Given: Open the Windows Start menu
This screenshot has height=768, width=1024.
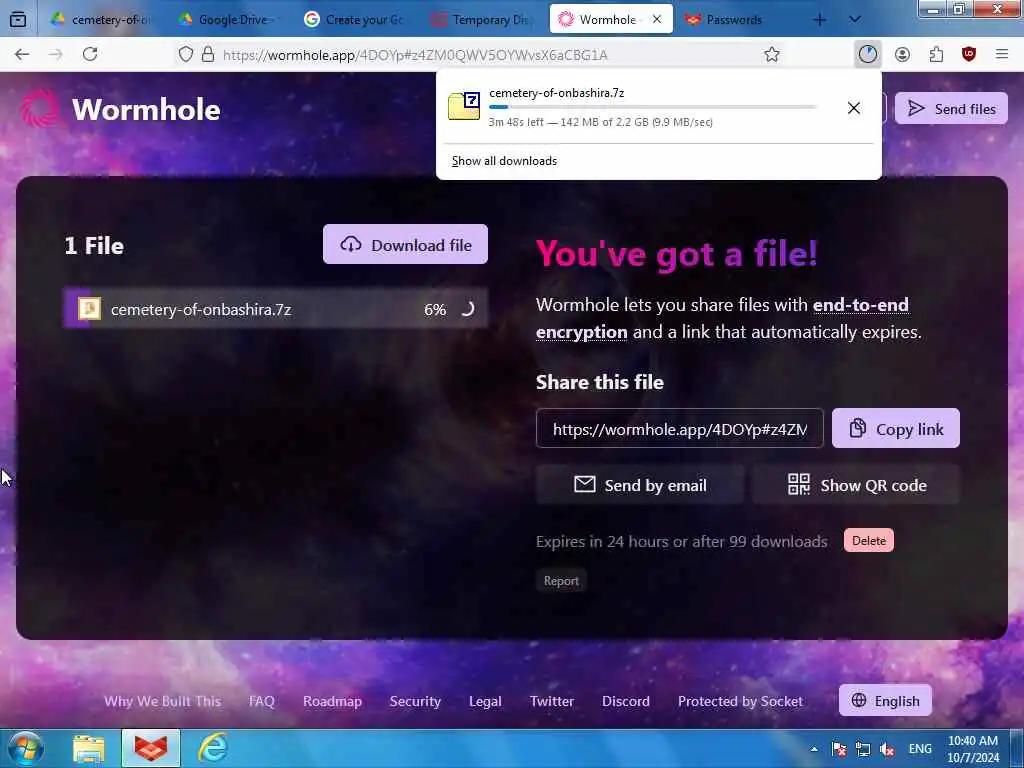Looking at the screenshot, I should [26, 748].
